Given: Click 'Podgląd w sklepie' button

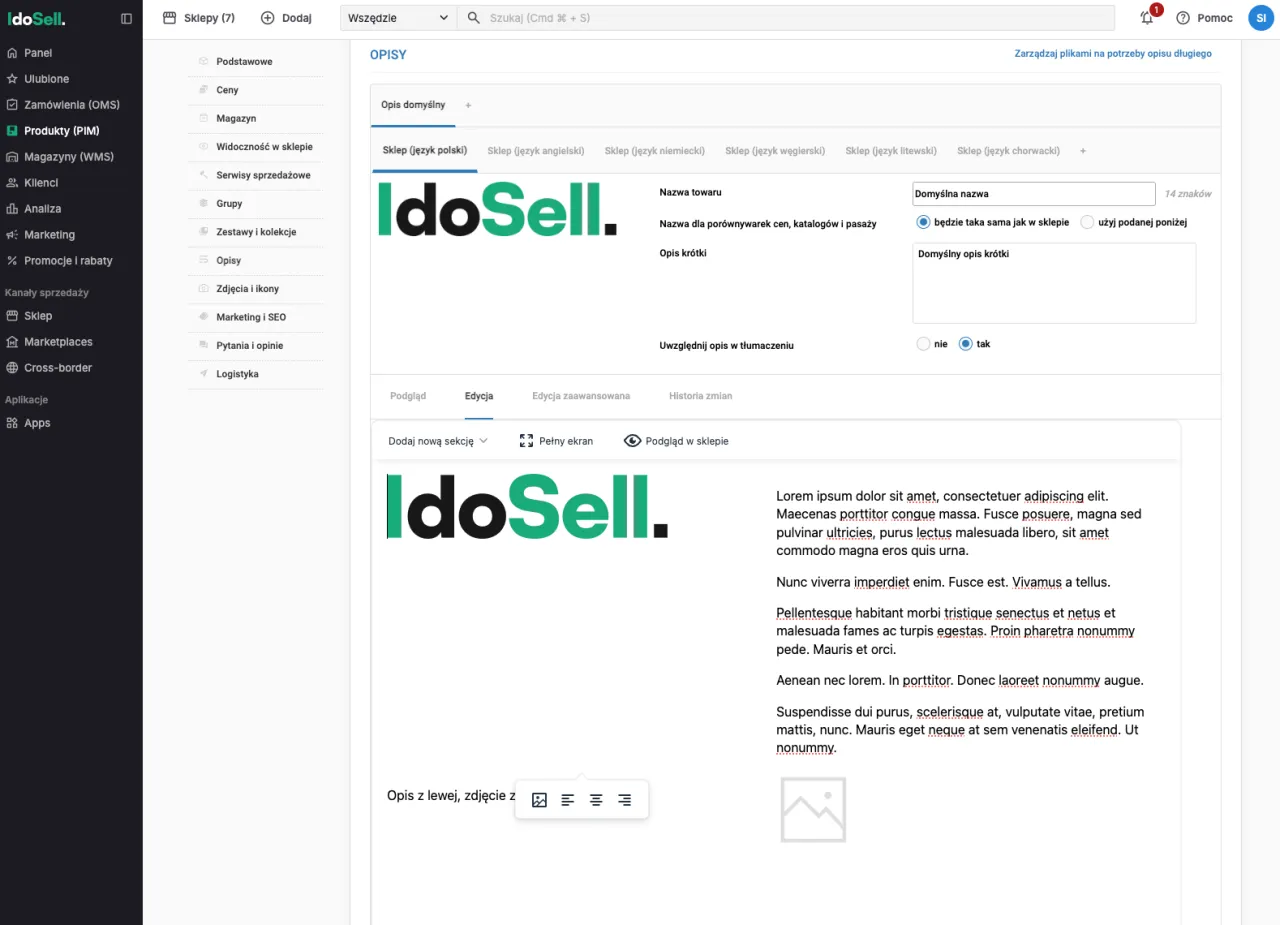Looking at the screenshot, I should pyautogui.click(x=676, y=441).
